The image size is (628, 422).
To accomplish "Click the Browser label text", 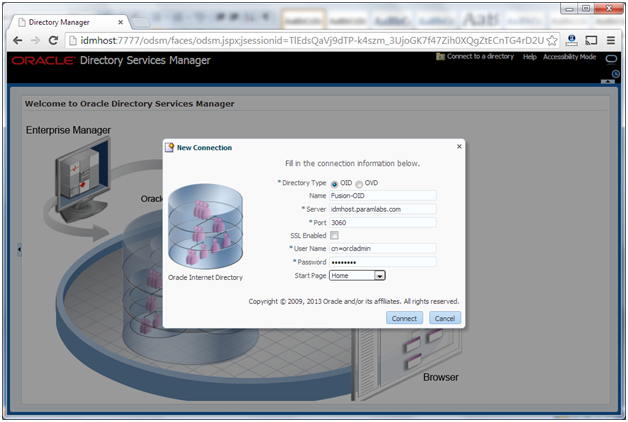I will pyautogui.click(x=441, y=377).
